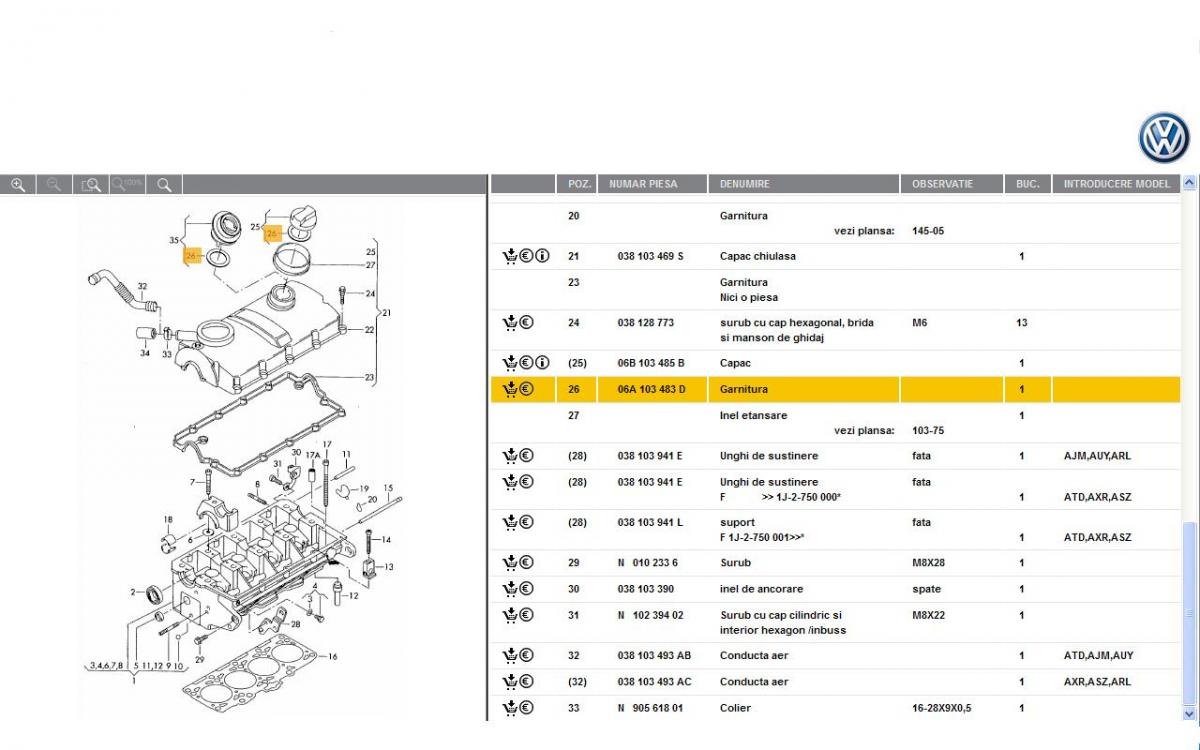Open referenced plate 145-05
The height and width of the screenshot is (750, 1200).
pos(928,231)
